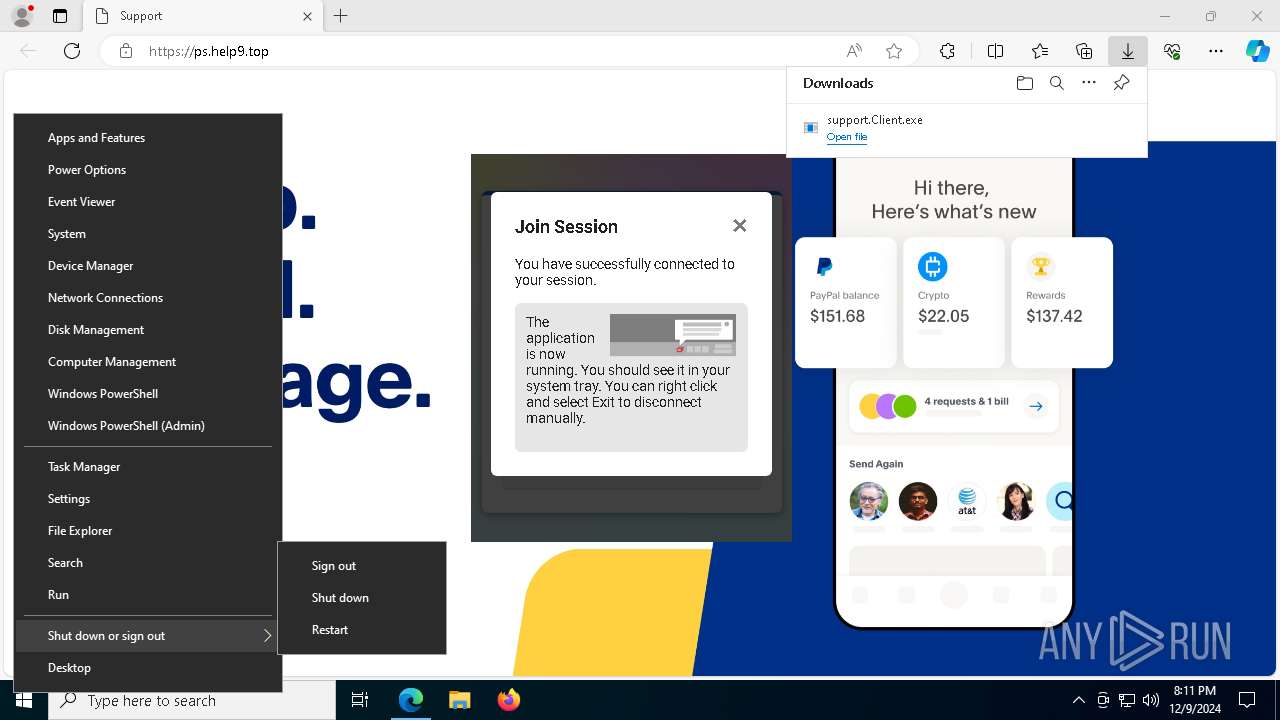Open more options in Downloads panel
The image size is (1280, 720).
pyautogui.click(x=1089, y=83)
